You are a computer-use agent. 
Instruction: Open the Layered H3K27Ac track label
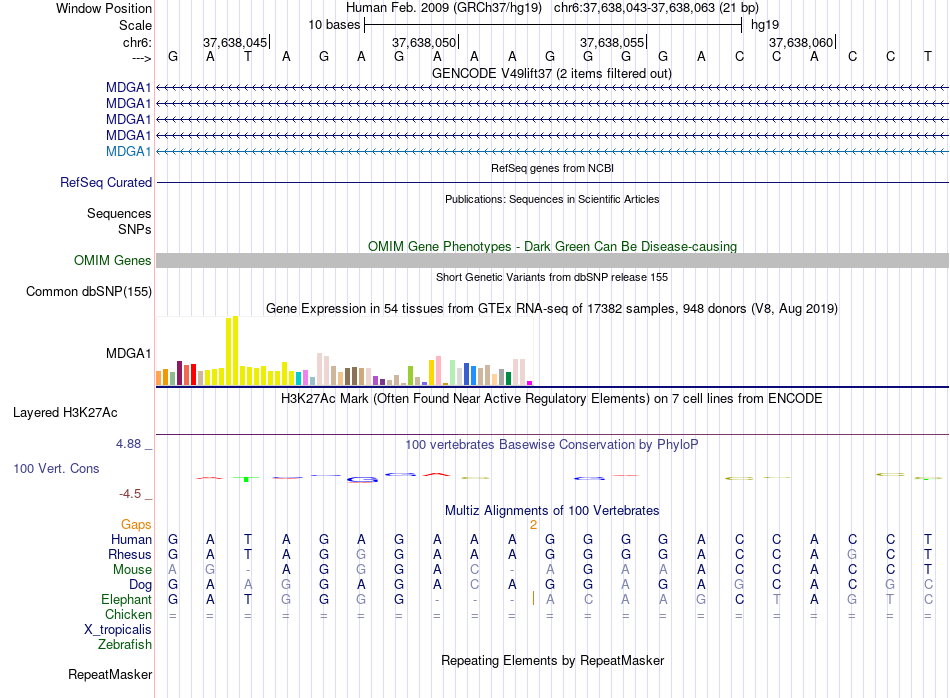65,413
